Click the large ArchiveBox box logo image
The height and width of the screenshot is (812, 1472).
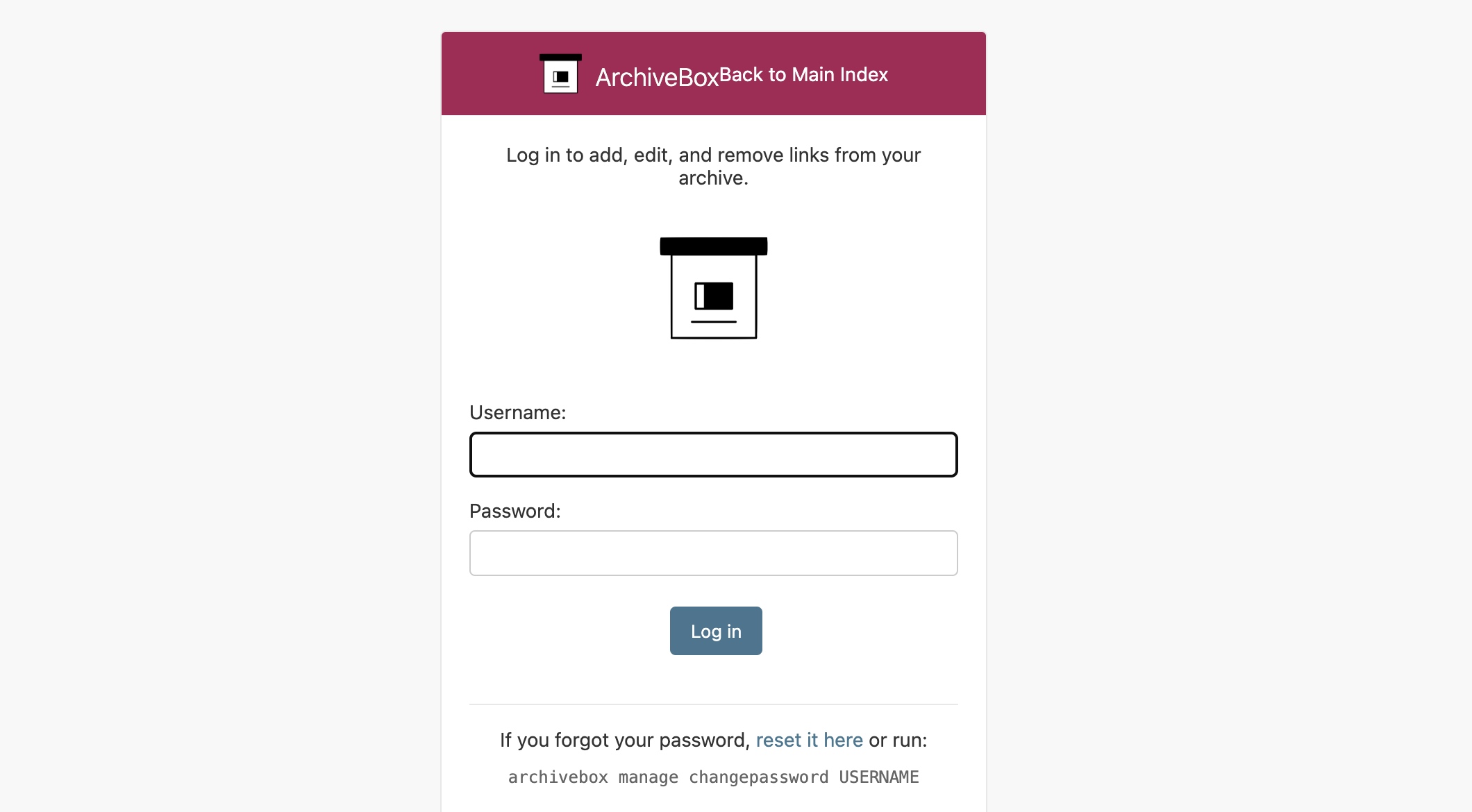714,288
